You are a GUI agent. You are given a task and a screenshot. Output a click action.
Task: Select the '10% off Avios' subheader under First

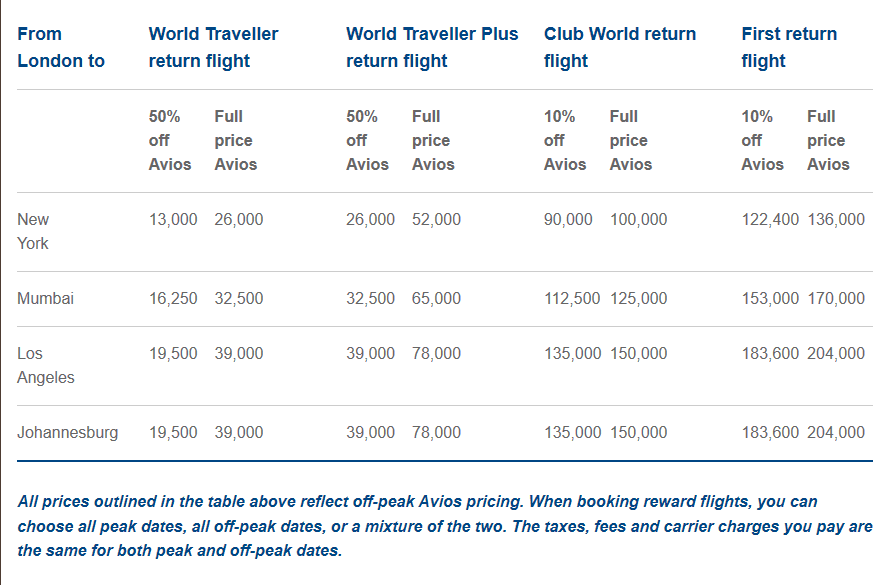pyautogui.click(x=762, y=141)
